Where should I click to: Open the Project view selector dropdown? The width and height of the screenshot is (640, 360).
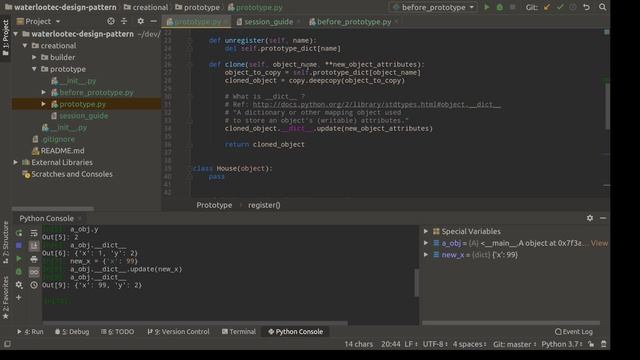tap(39, 21)
